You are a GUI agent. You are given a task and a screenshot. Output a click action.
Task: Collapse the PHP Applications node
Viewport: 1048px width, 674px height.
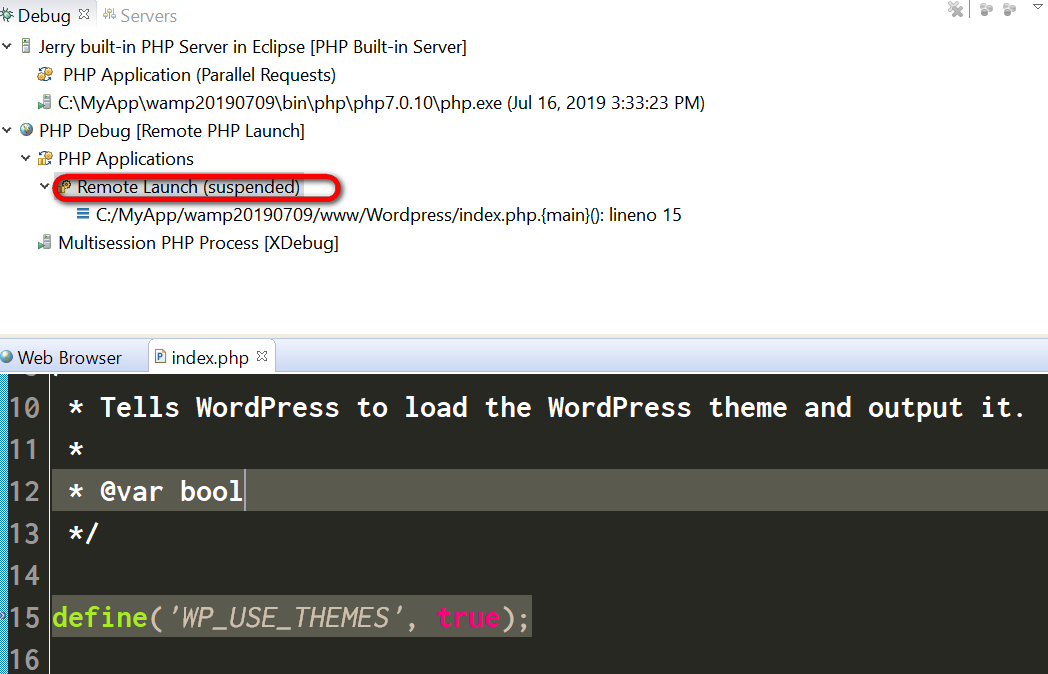click(26, 158)
